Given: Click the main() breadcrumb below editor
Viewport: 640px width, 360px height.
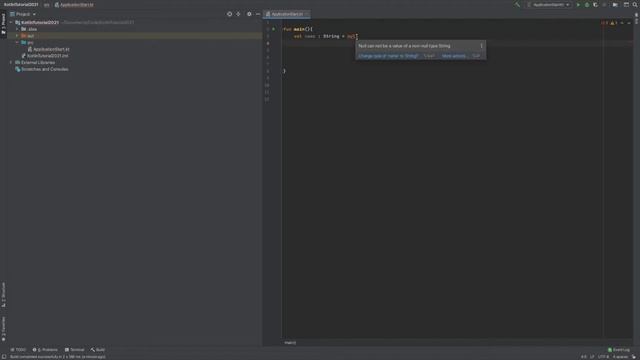Looking at the screenshot, I should tap(290, 343).
